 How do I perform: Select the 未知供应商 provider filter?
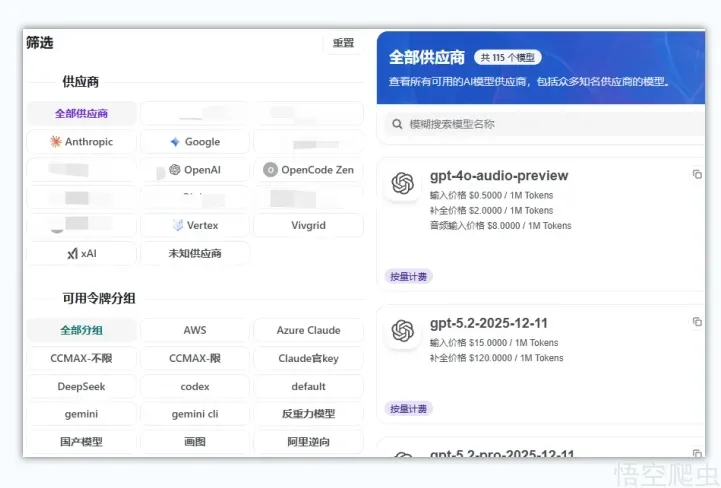click(195, 253)
